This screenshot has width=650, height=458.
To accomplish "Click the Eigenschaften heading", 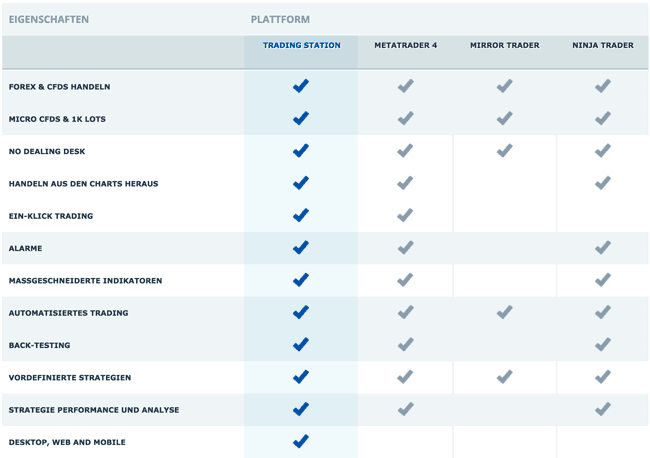I will [x=49, y=19].
